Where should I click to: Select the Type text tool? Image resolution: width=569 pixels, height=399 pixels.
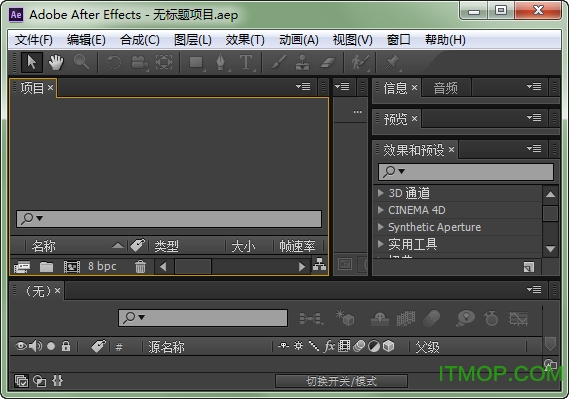click(x=246, y=62)
